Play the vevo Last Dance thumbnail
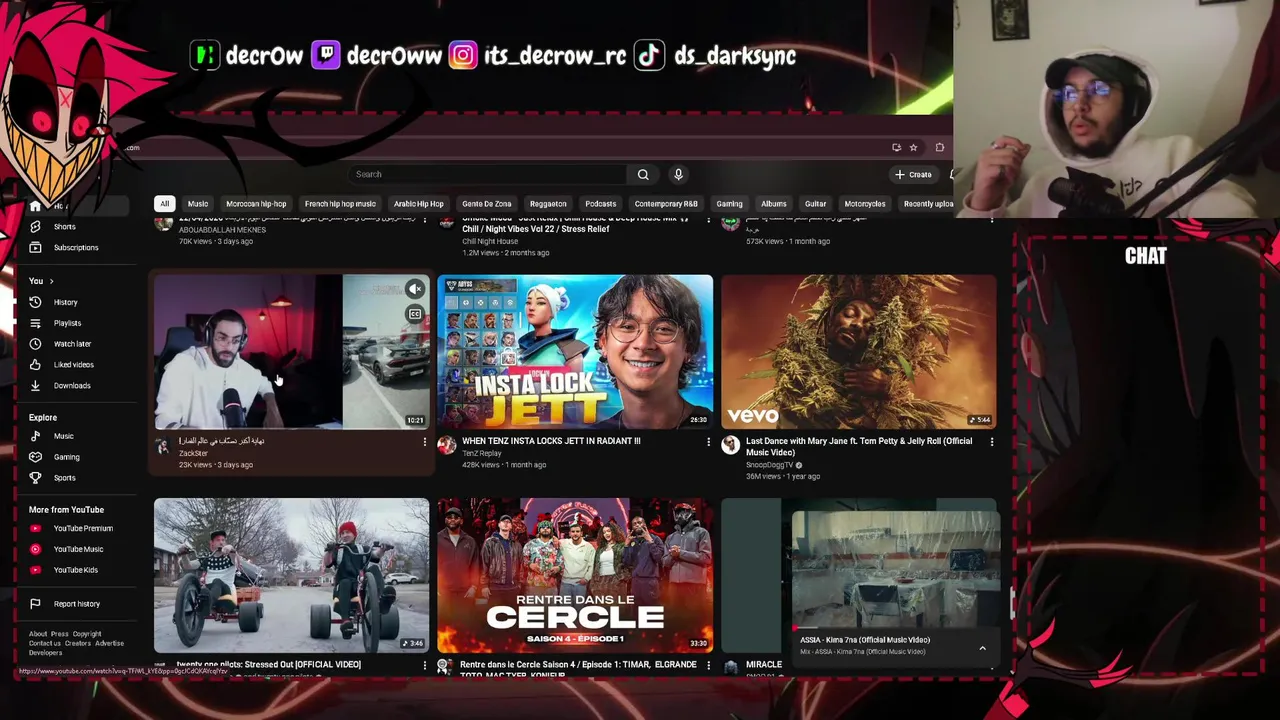This screenshot has height=720, width=1280. point(859,352)
